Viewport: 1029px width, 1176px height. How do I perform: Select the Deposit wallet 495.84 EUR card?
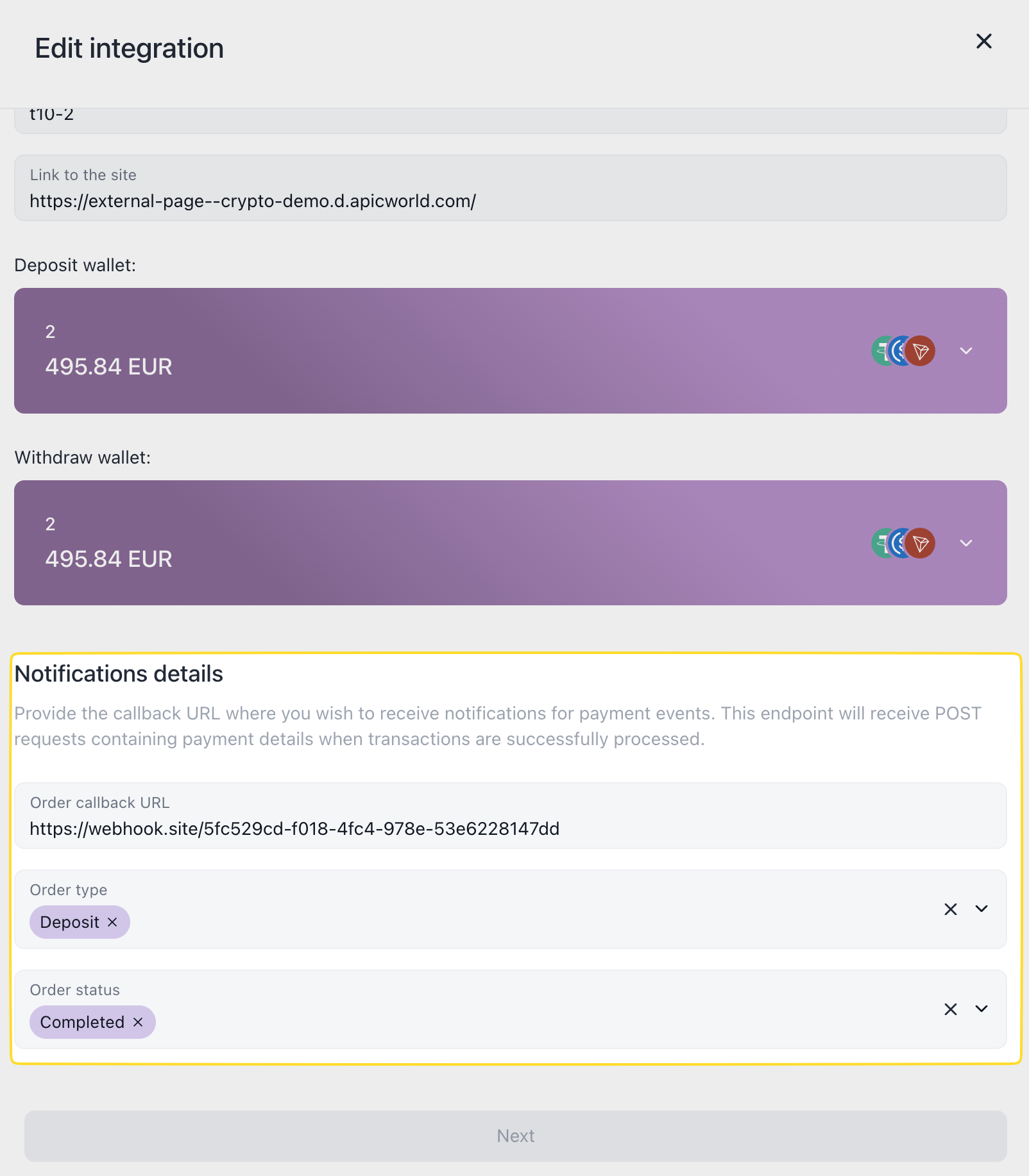click(449, 351)
